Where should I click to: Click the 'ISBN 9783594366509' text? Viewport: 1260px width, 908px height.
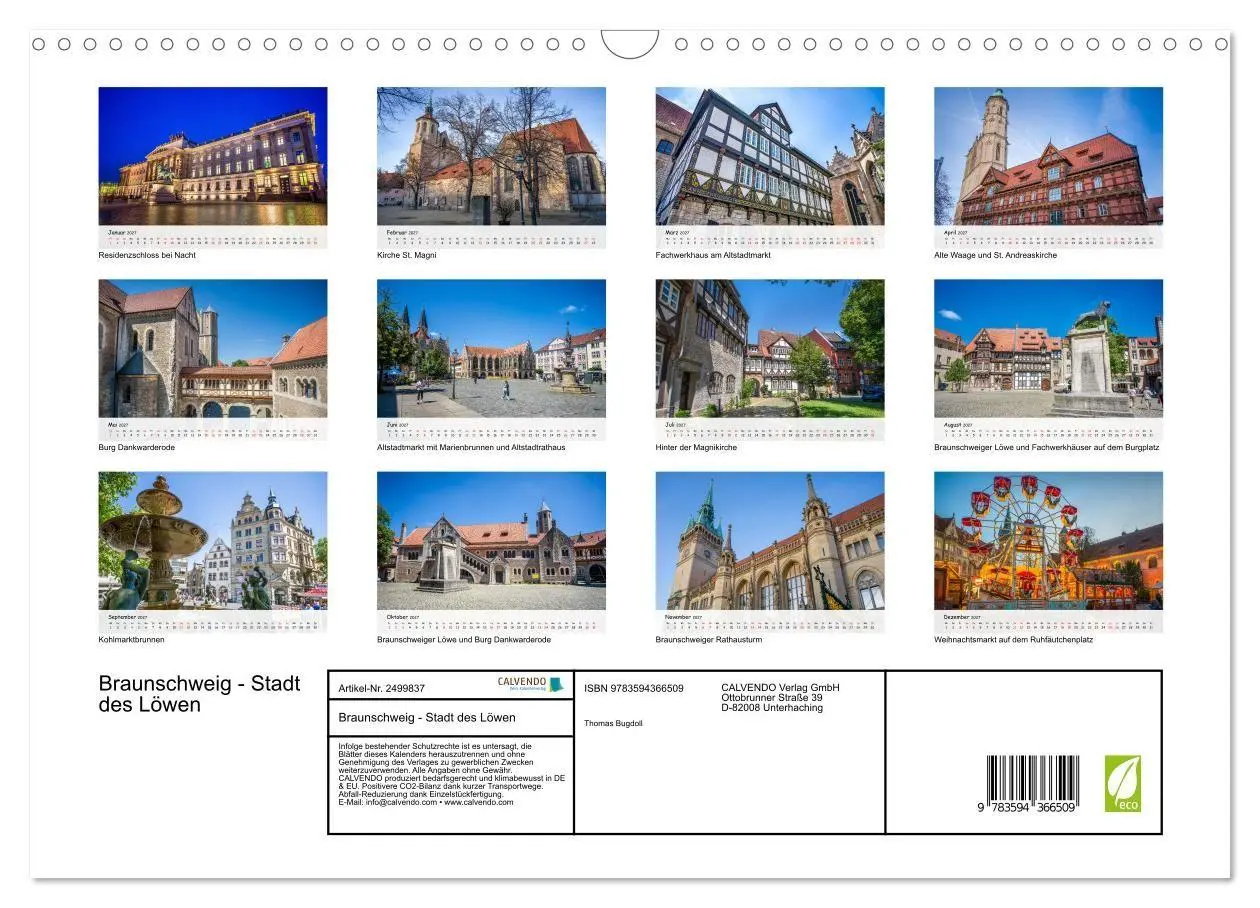click(634, 688)
